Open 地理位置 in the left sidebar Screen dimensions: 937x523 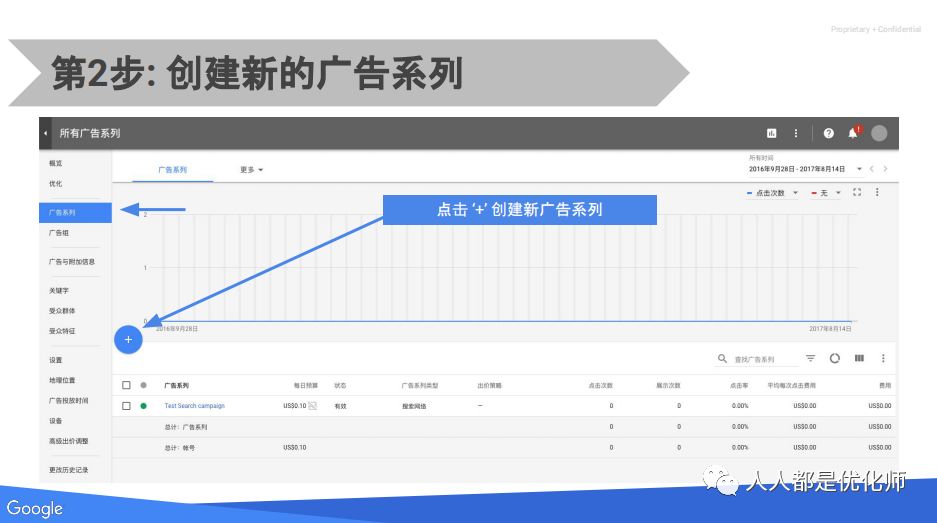62,380
